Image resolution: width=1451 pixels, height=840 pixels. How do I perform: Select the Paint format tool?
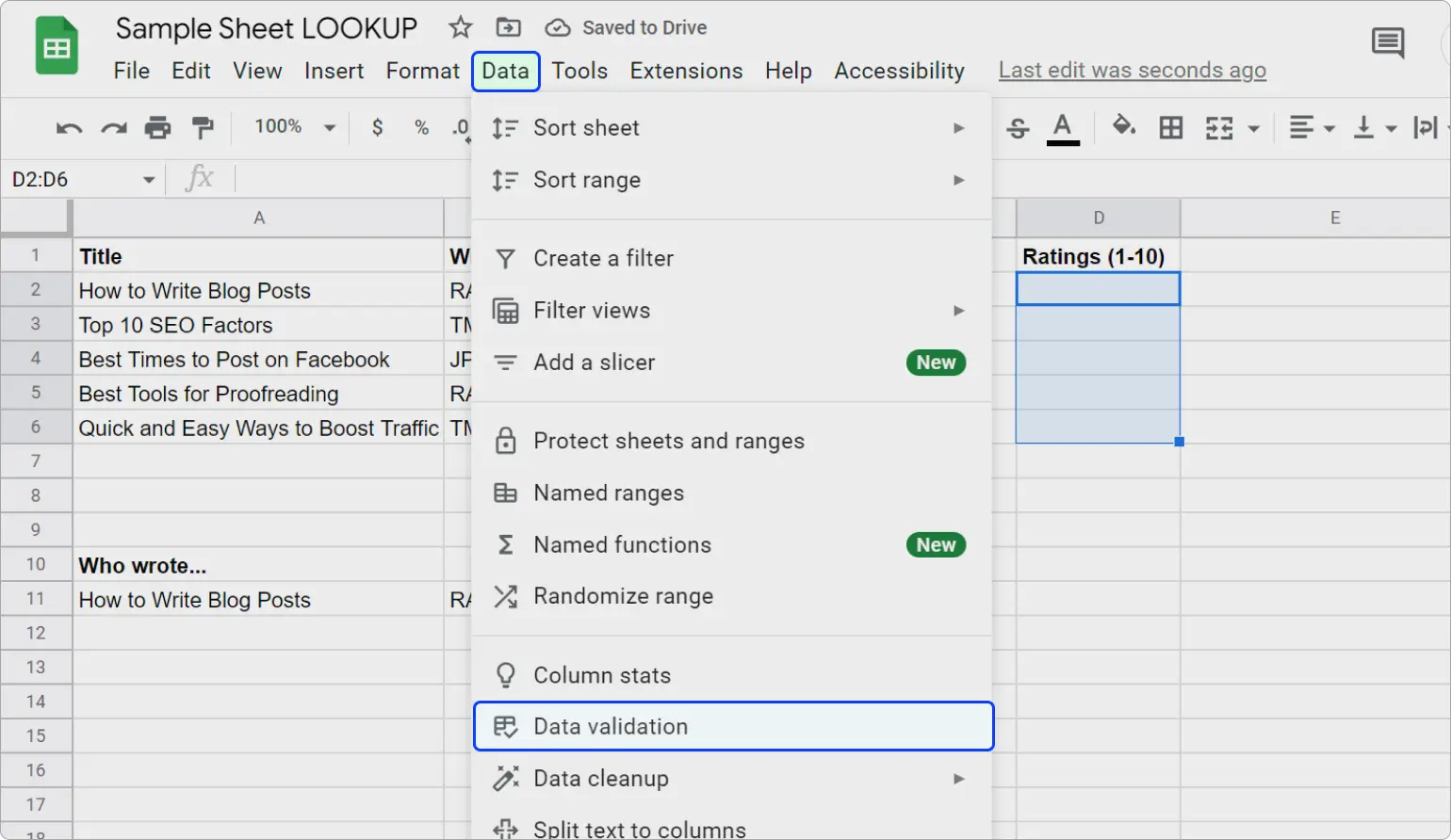203,128
